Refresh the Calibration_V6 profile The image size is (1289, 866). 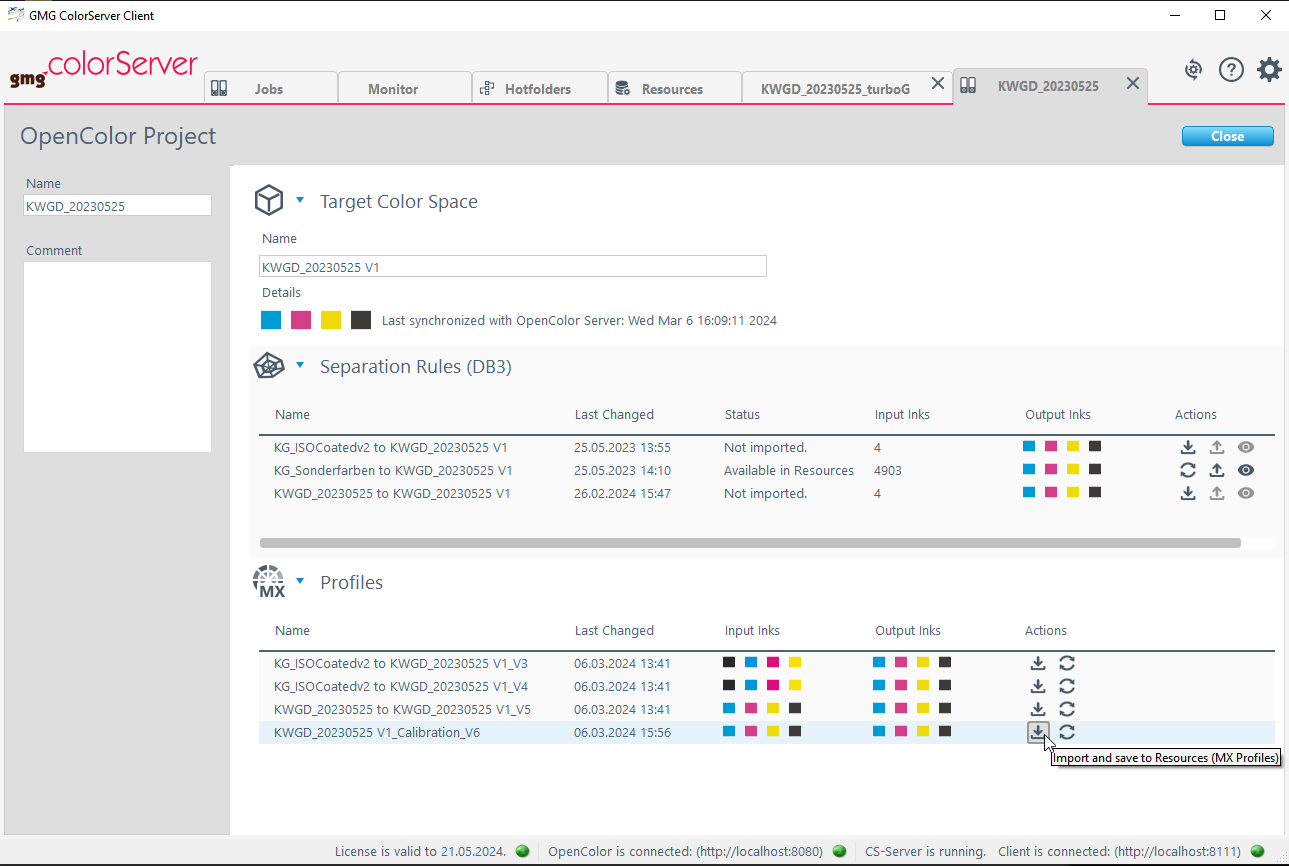pyautogui.click(x=1067, y=732)
